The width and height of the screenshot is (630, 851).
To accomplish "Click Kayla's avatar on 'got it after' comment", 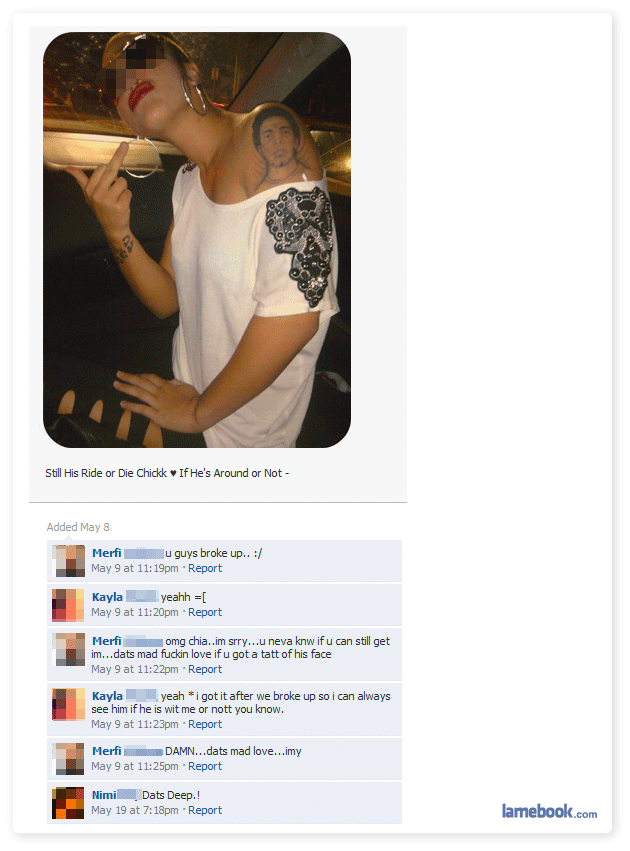I will [x=68, y=704].
